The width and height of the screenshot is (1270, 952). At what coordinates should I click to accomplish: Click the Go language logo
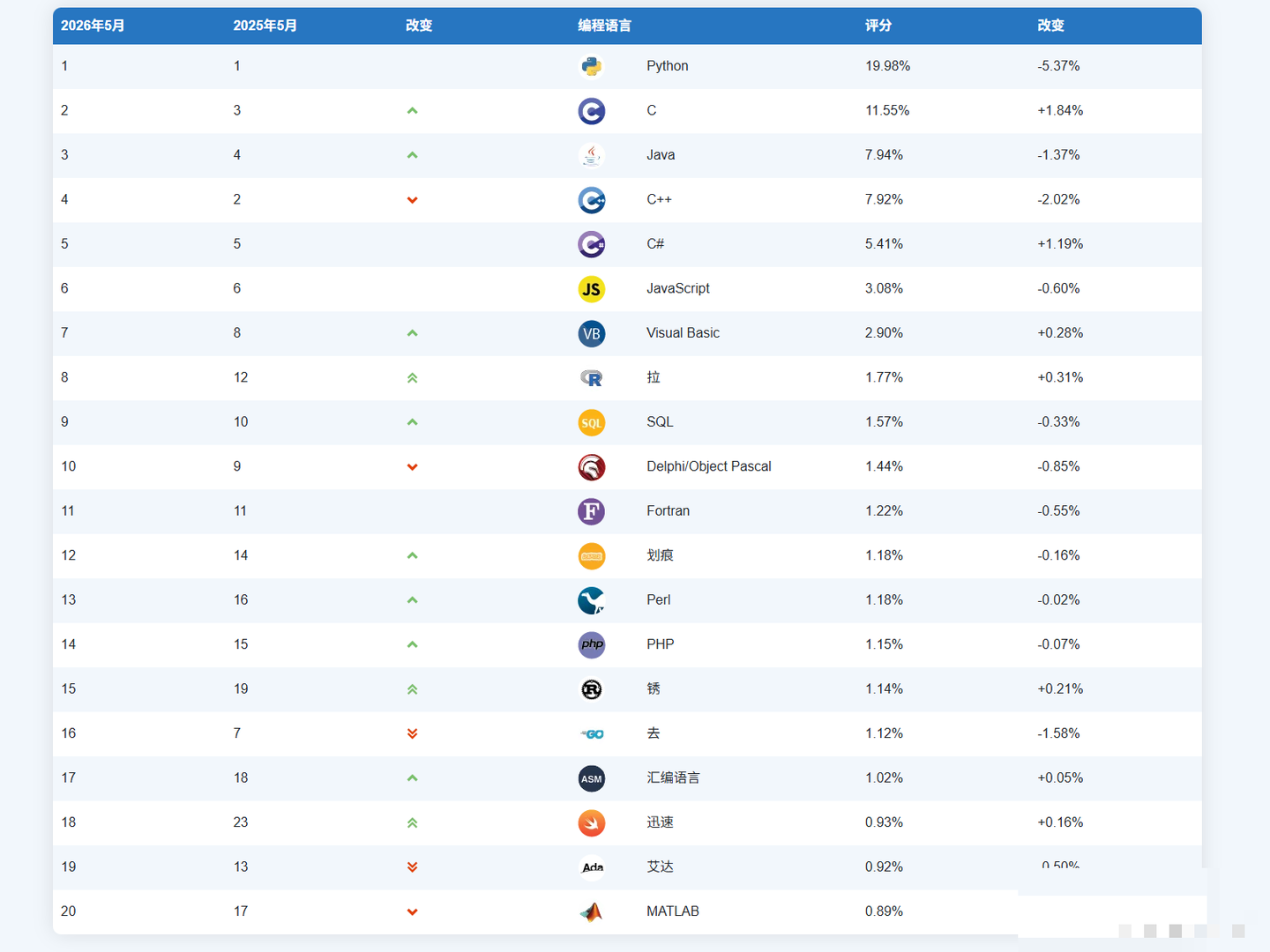click(592, 733)
